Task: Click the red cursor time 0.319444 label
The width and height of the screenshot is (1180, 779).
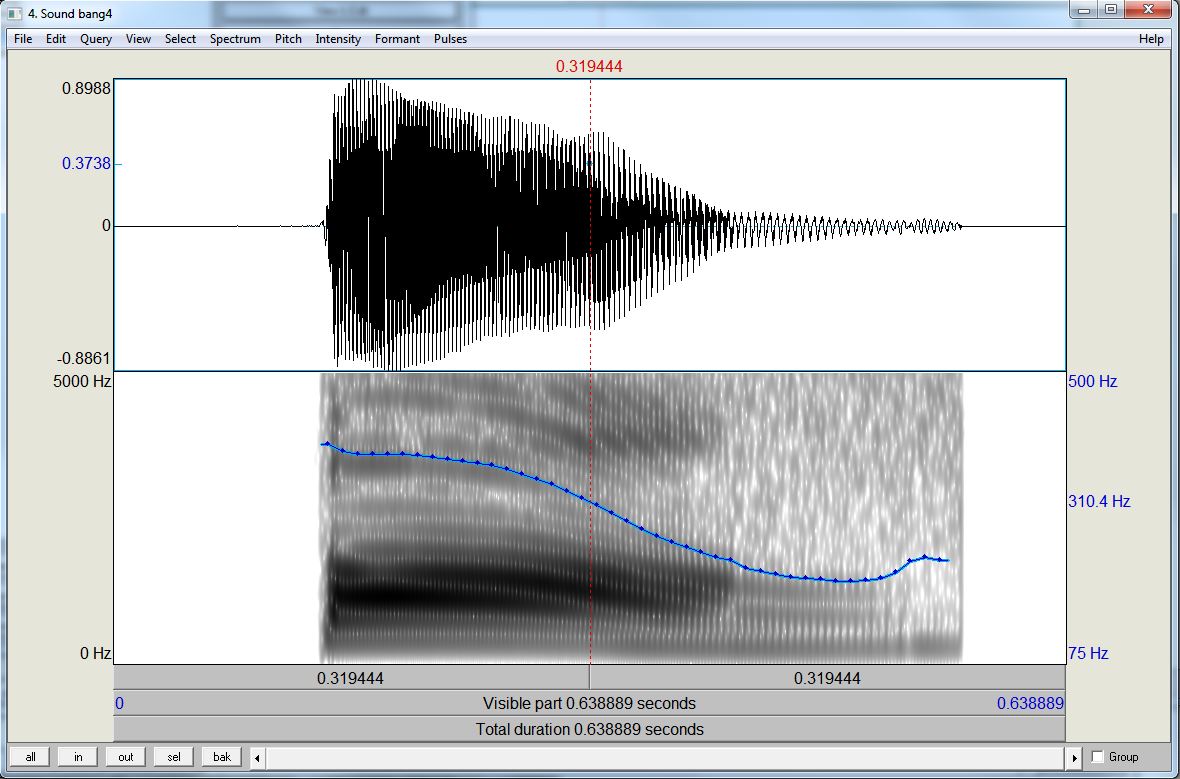Action: 589,66
